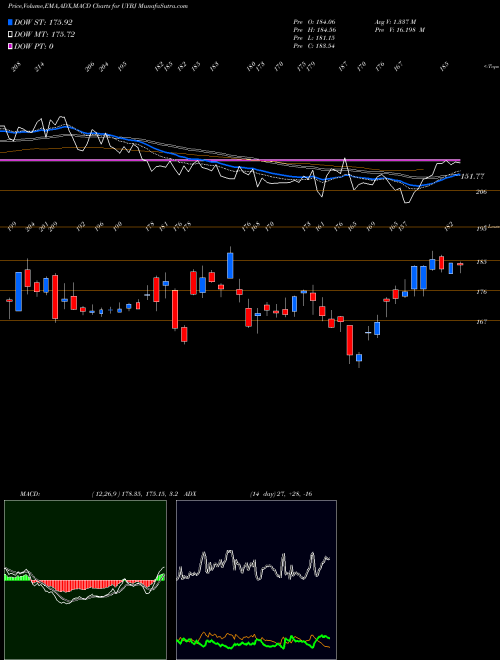500x660 pixels.
Task: Click the 'Pre H: 184.56' value
Action: [x=314, y=30]
